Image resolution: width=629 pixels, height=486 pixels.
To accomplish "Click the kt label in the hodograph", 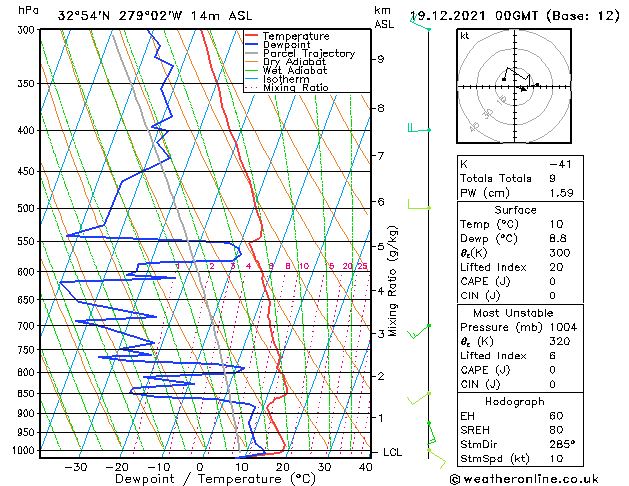I will point(465,36).
